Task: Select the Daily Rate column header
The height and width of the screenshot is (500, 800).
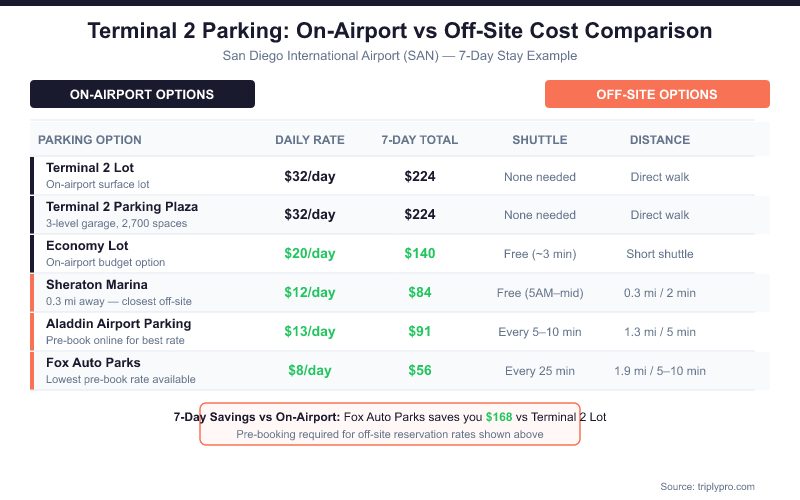Action: tap(309, 140)
